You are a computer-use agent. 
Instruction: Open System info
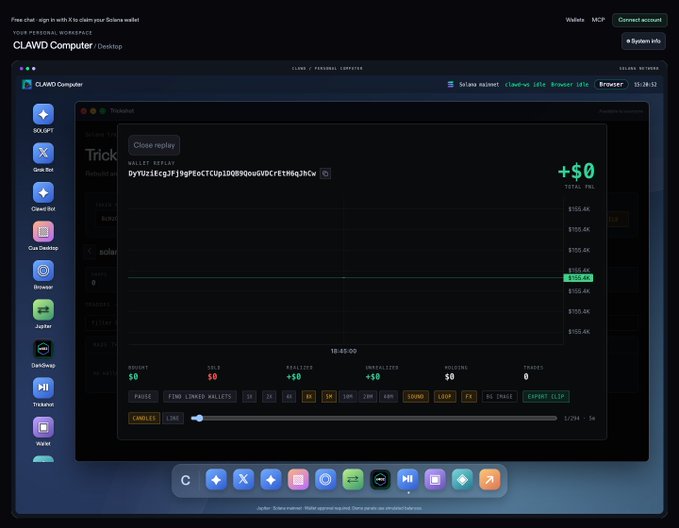pos(643,41)
